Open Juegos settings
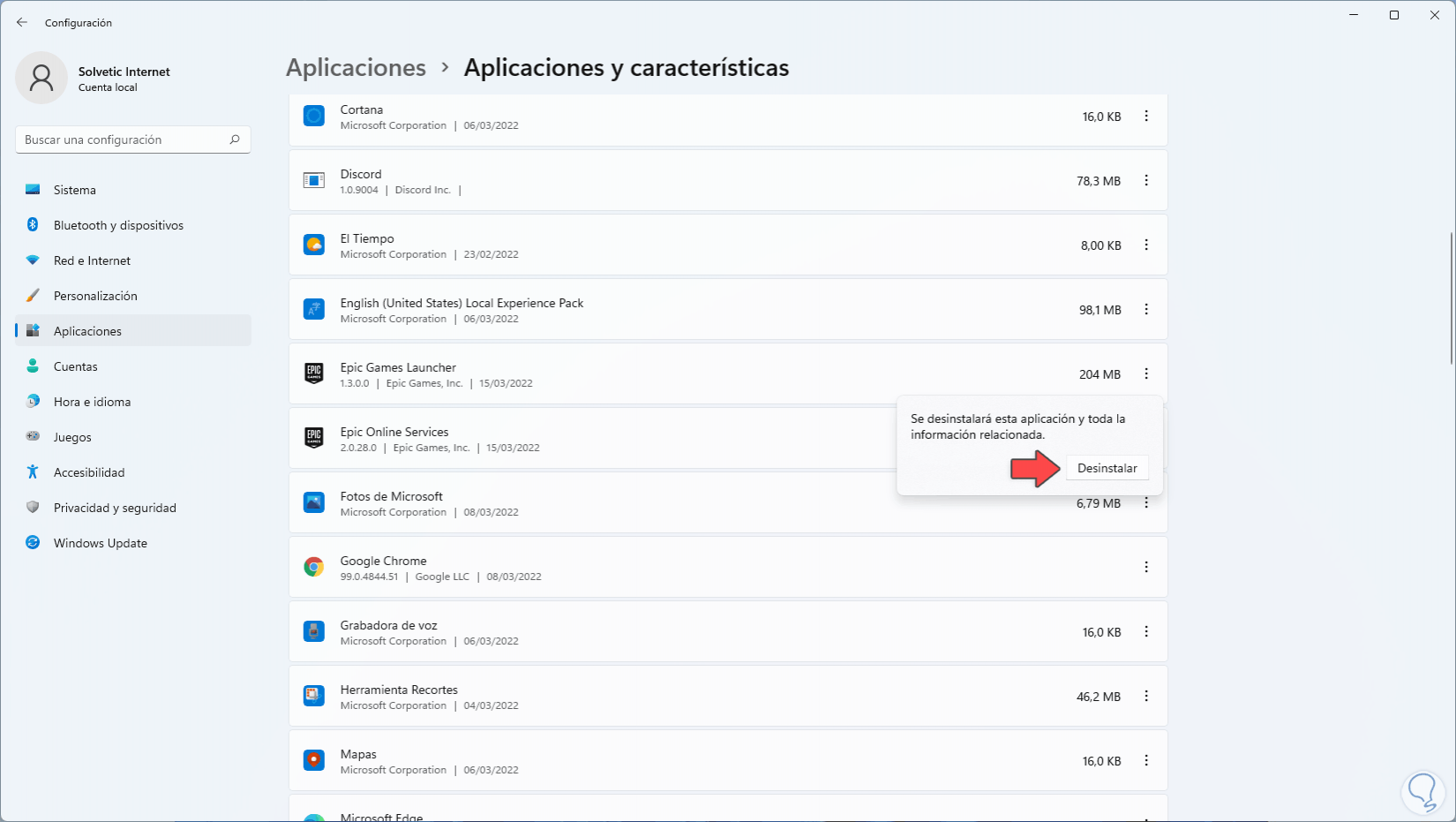Viewport: 1456px width, 822px height. [x=133, y=437]
